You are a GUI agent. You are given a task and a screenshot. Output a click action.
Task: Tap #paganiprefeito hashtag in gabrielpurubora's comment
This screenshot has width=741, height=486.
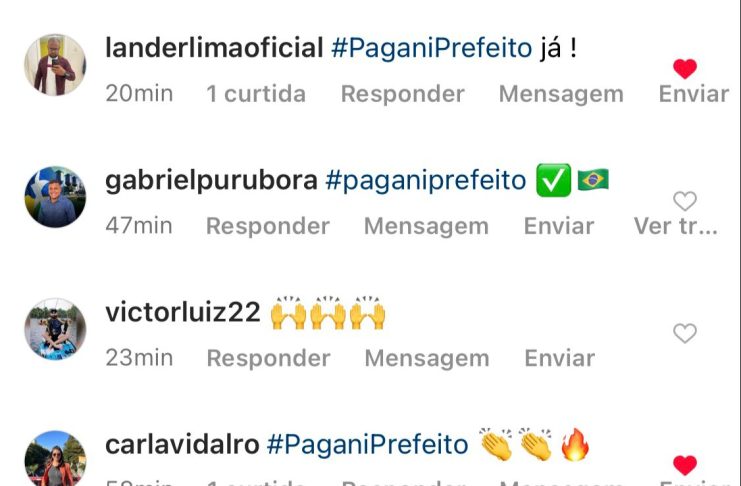pos(425,181)
